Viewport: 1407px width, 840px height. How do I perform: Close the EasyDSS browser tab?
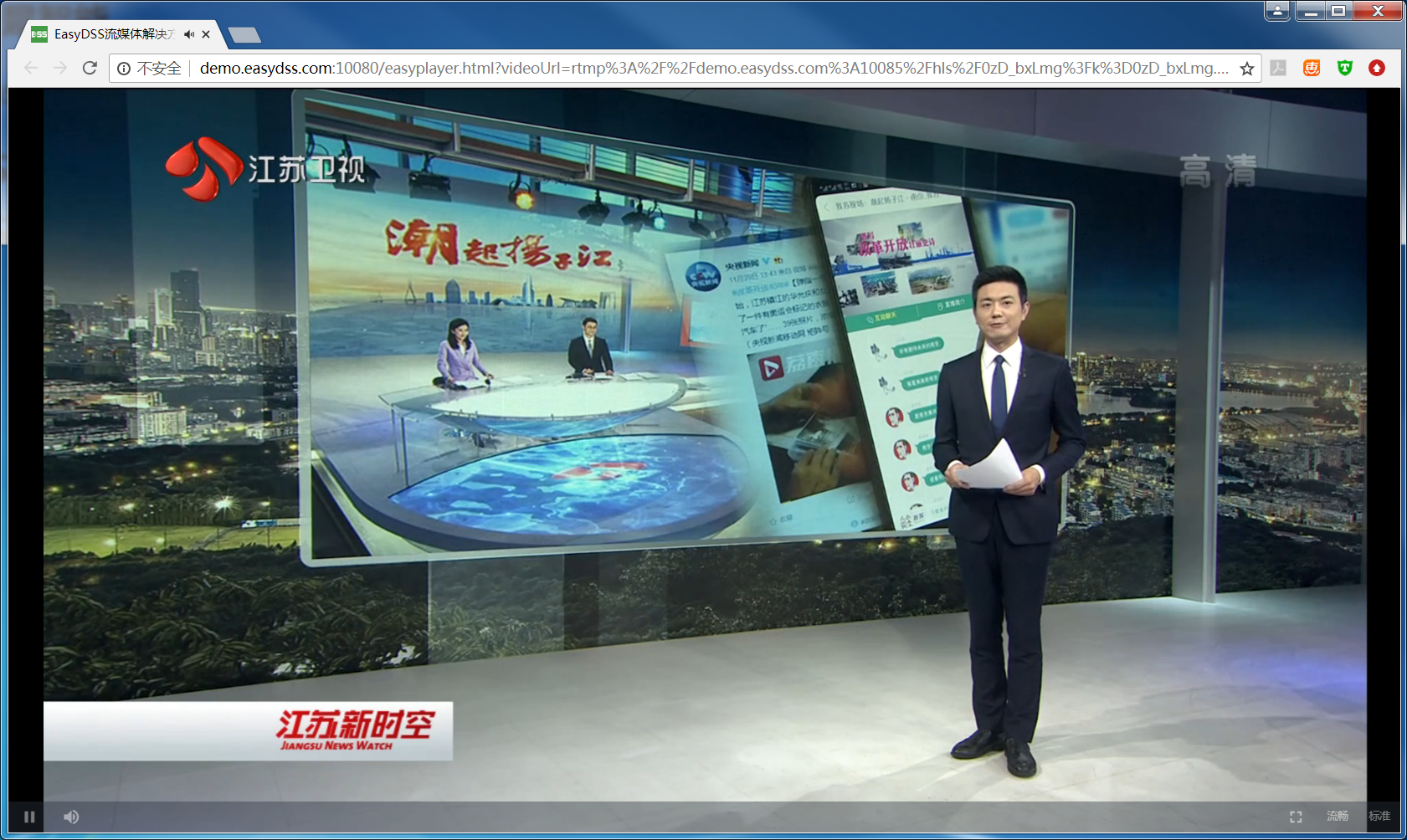206,34
